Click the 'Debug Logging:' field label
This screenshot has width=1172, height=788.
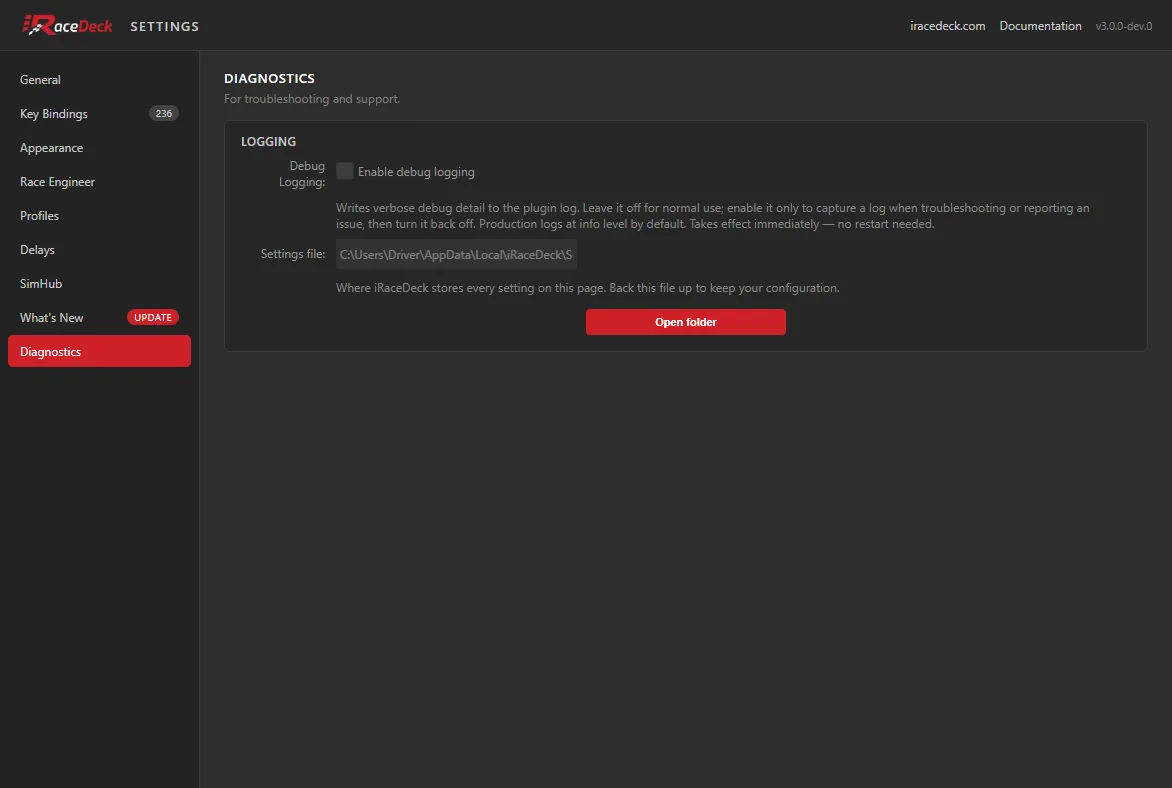tap(302, 173)
